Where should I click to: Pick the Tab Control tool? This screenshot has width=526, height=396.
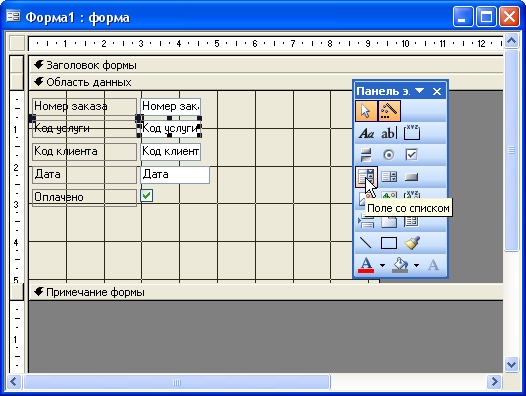[389, 221]
